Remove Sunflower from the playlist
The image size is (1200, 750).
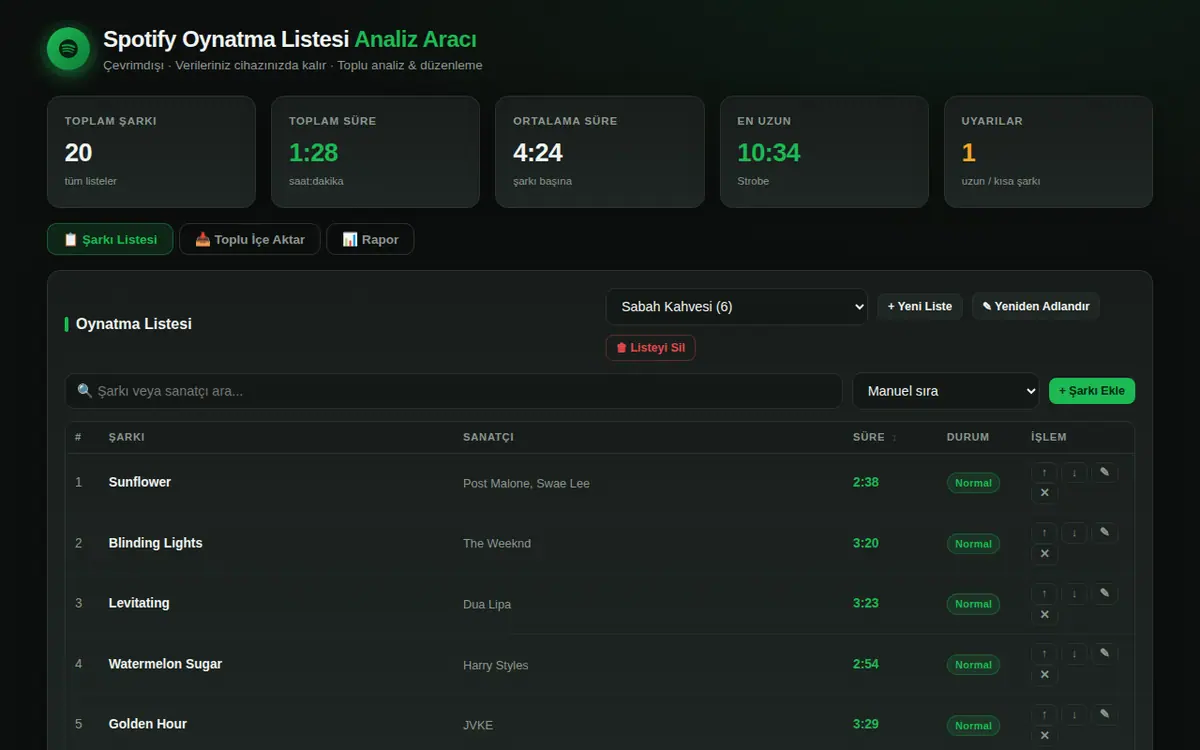coord(1044,493)
